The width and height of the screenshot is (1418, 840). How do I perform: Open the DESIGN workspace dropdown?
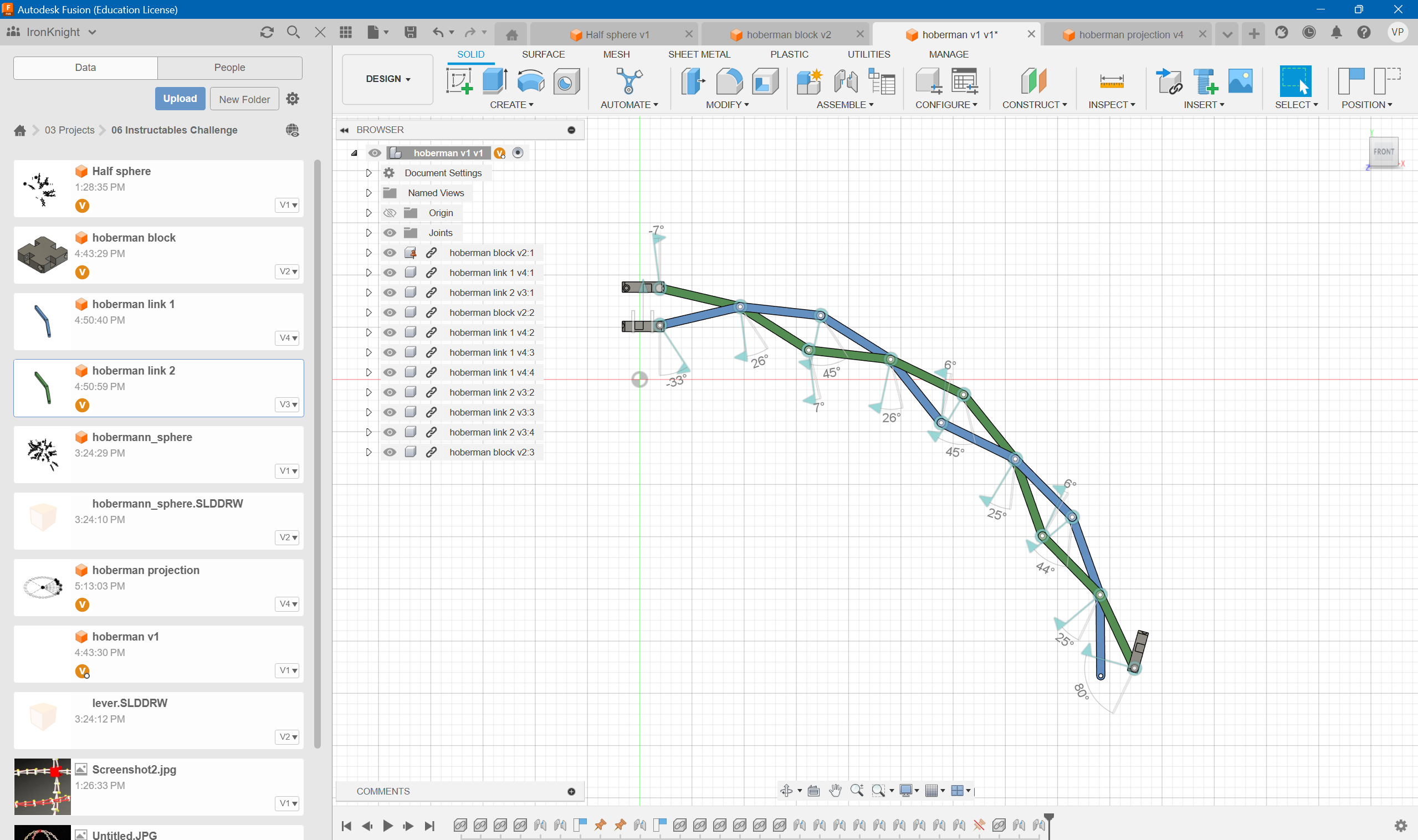388,79
